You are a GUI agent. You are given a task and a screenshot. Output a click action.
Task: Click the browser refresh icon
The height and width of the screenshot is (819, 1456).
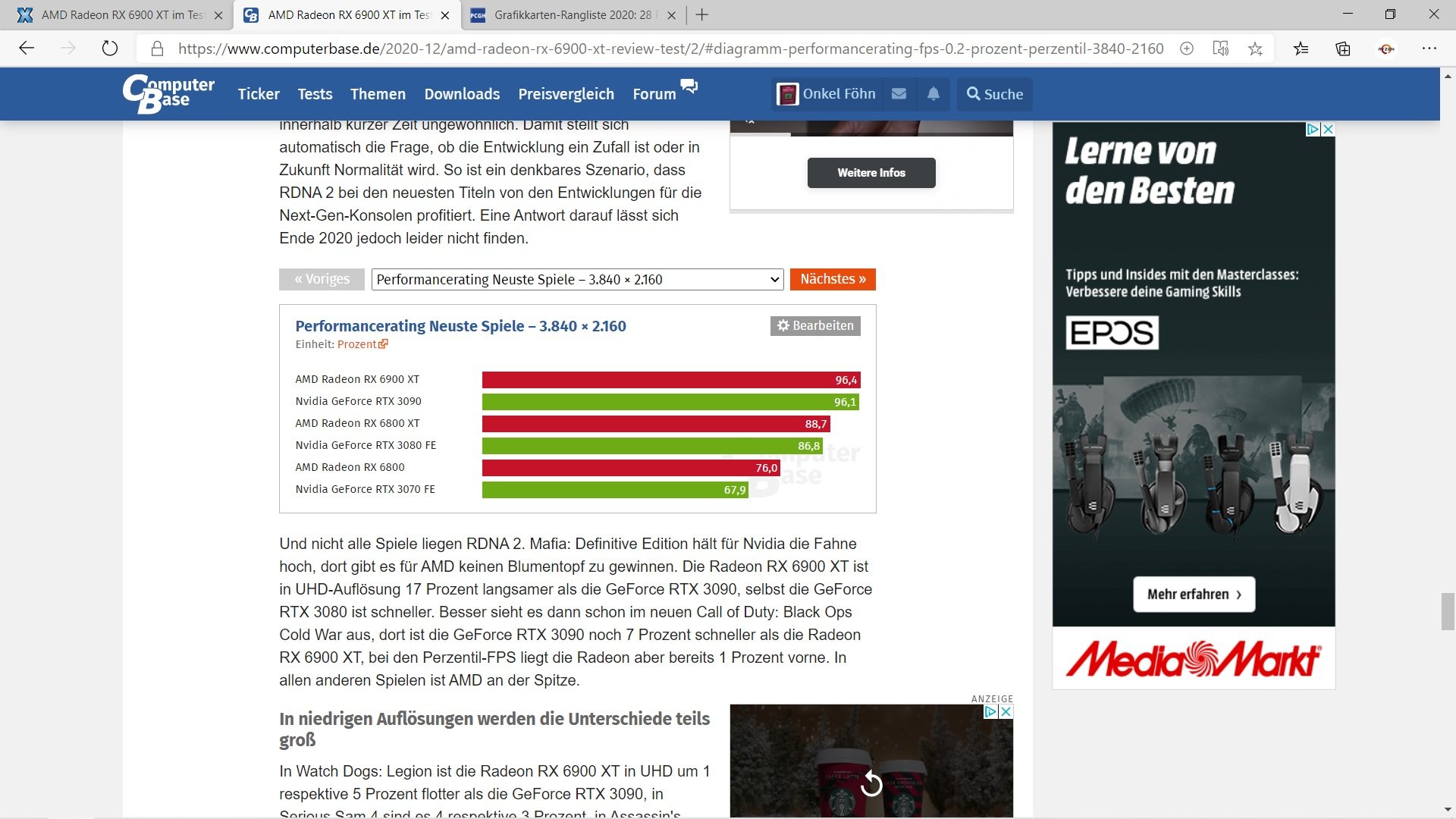pyautogui.click(x=110, y=49)
